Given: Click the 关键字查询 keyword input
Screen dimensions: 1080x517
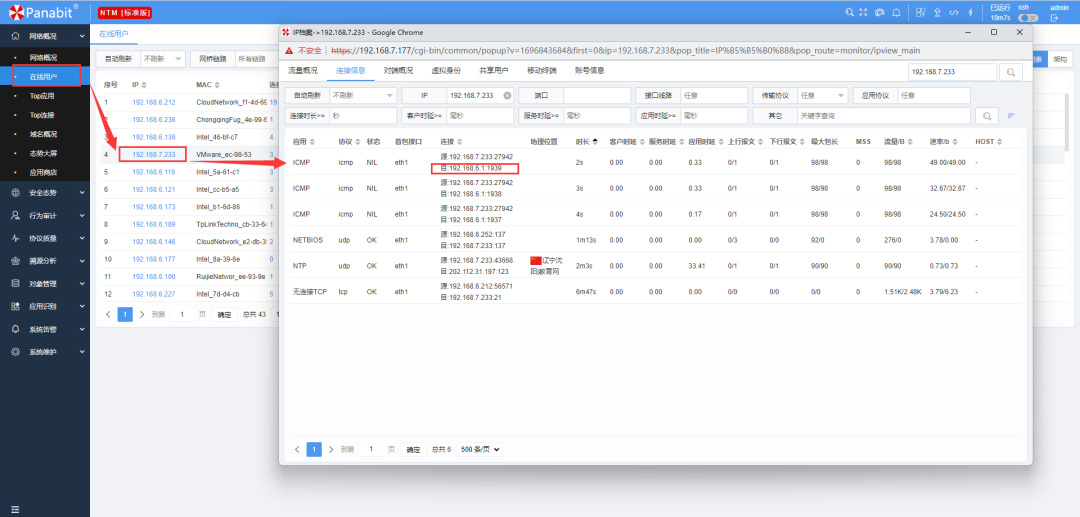Looking at the screenshot, I should point(883,116).
